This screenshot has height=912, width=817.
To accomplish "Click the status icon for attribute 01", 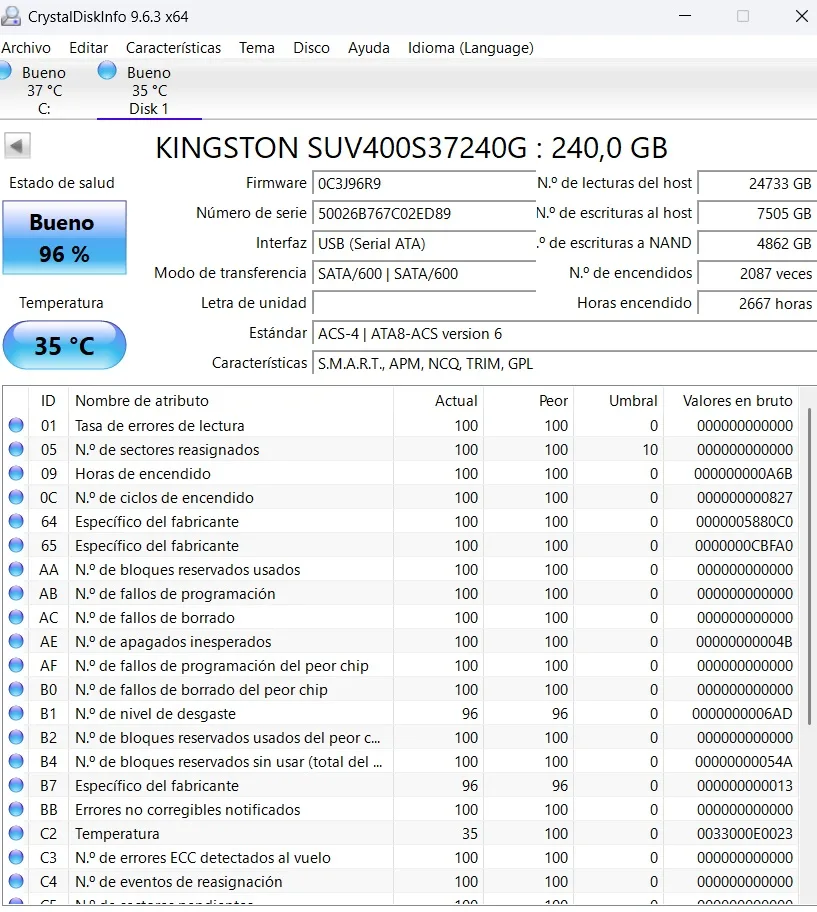I will [x=16, y=425].
